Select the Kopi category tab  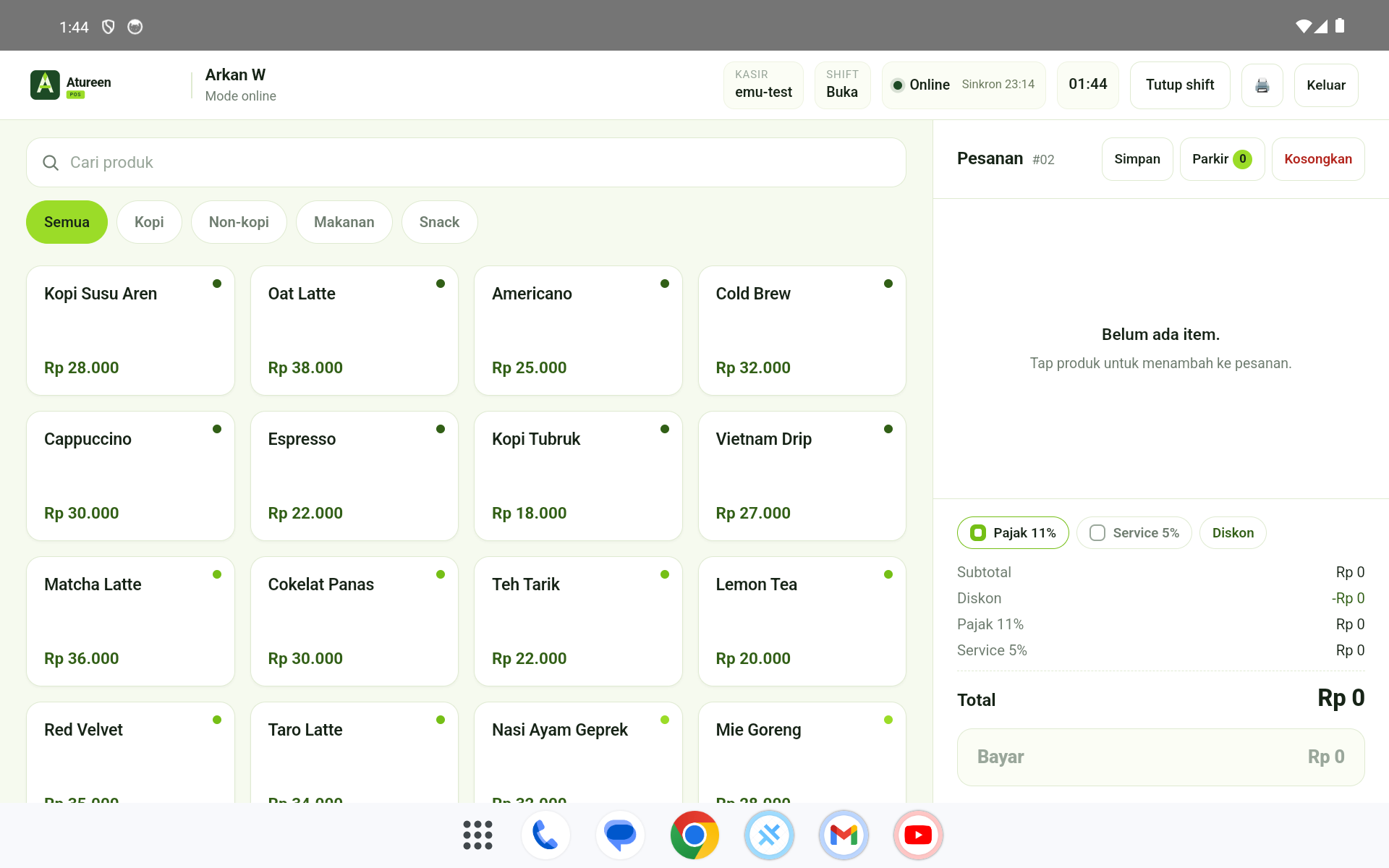tap(149, 222)
